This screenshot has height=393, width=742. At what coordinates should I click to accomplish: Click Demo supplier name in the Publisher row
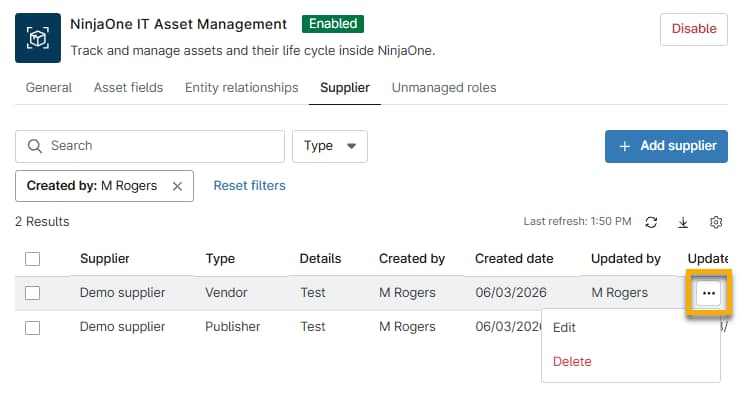122,327
